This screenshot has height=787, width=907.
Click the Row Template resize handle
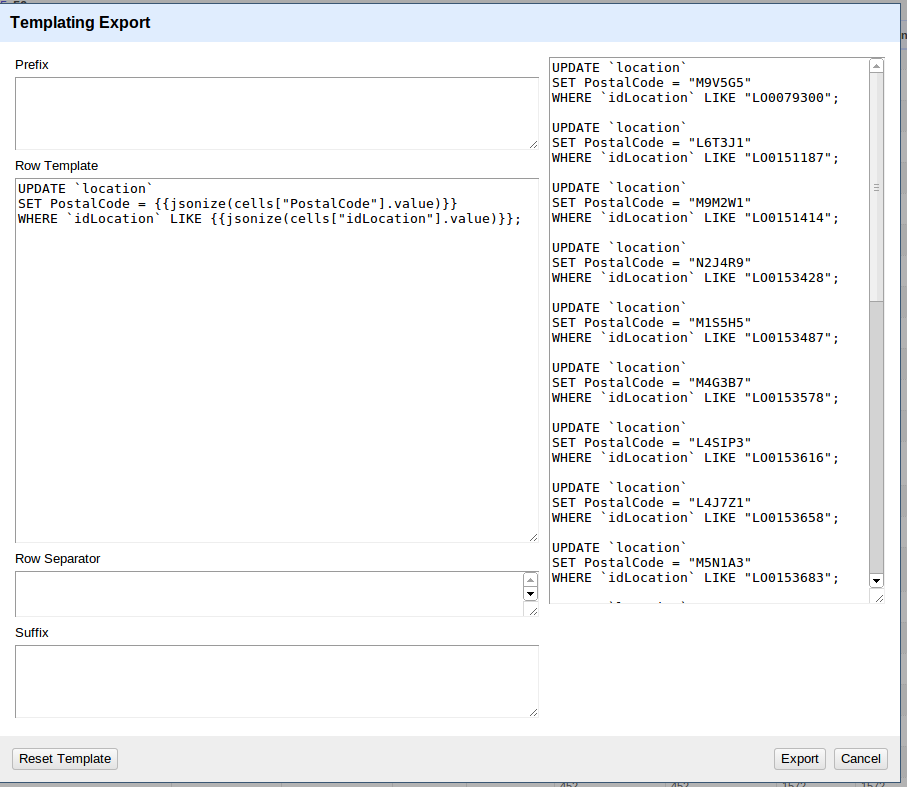tap(533, 537)
